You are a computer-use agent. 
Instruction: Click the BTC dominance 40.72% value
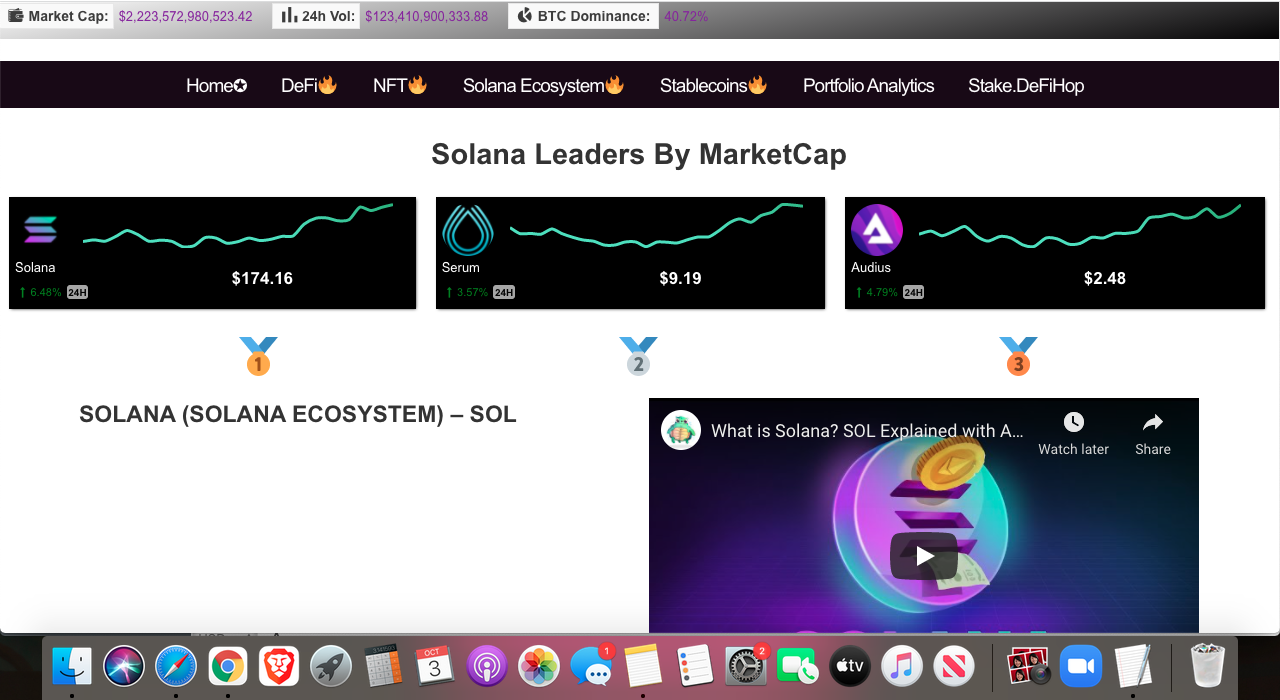point(686,16)
